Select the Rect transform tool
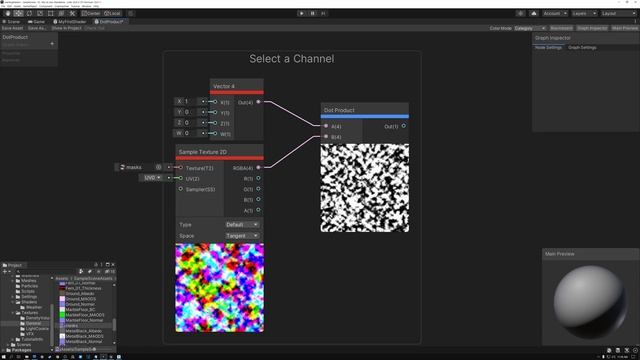This screenshot has height=360, width=640. 51,13
